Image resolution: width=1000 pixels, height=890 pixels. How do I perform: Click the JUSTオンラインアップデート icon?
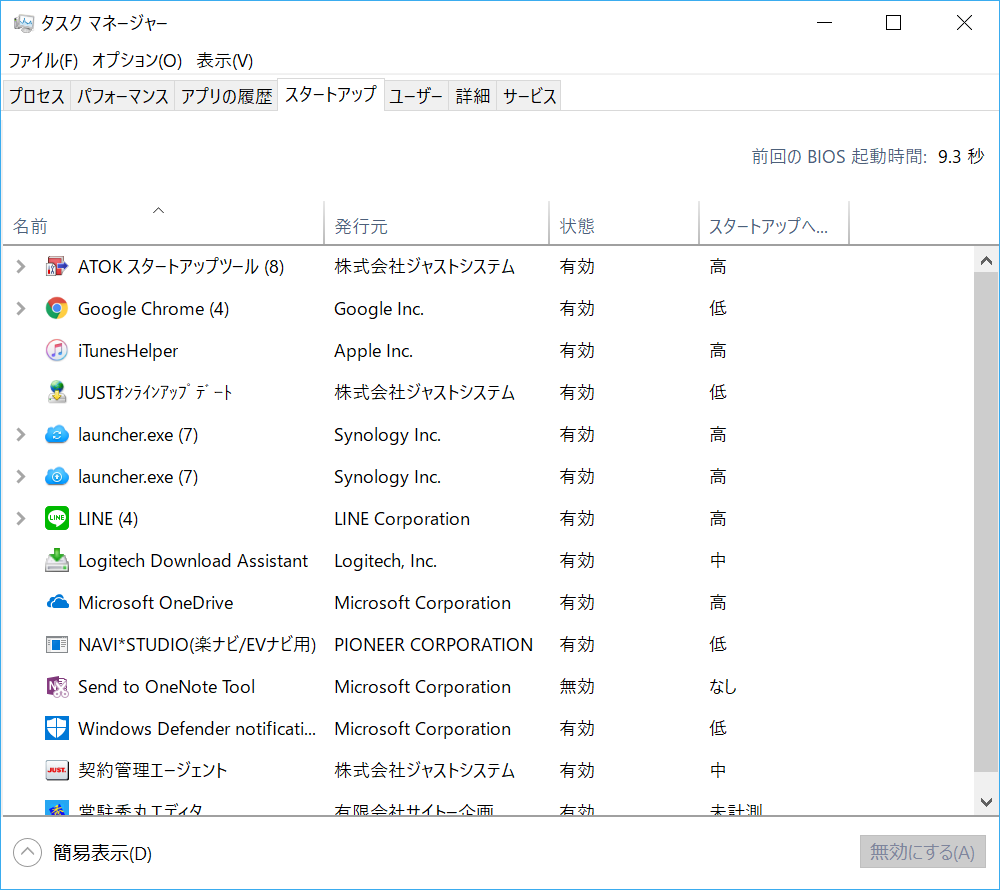coord(57,393)
